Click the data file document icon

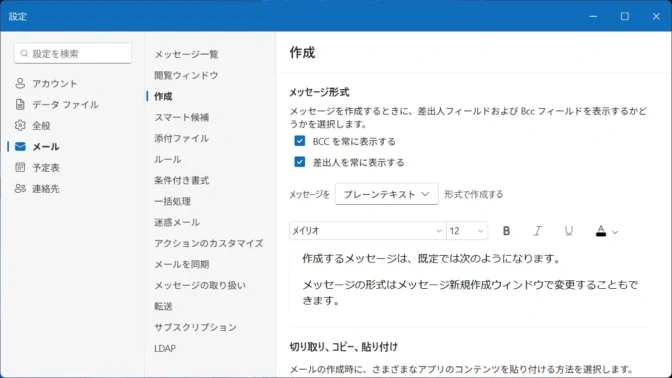[x=20, y=104]
